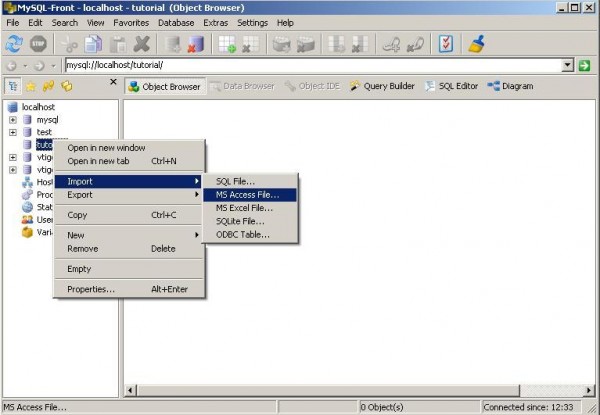The image size is (600, 415).
Task: Switch to the SQL Editor tab
Action: 452,86
